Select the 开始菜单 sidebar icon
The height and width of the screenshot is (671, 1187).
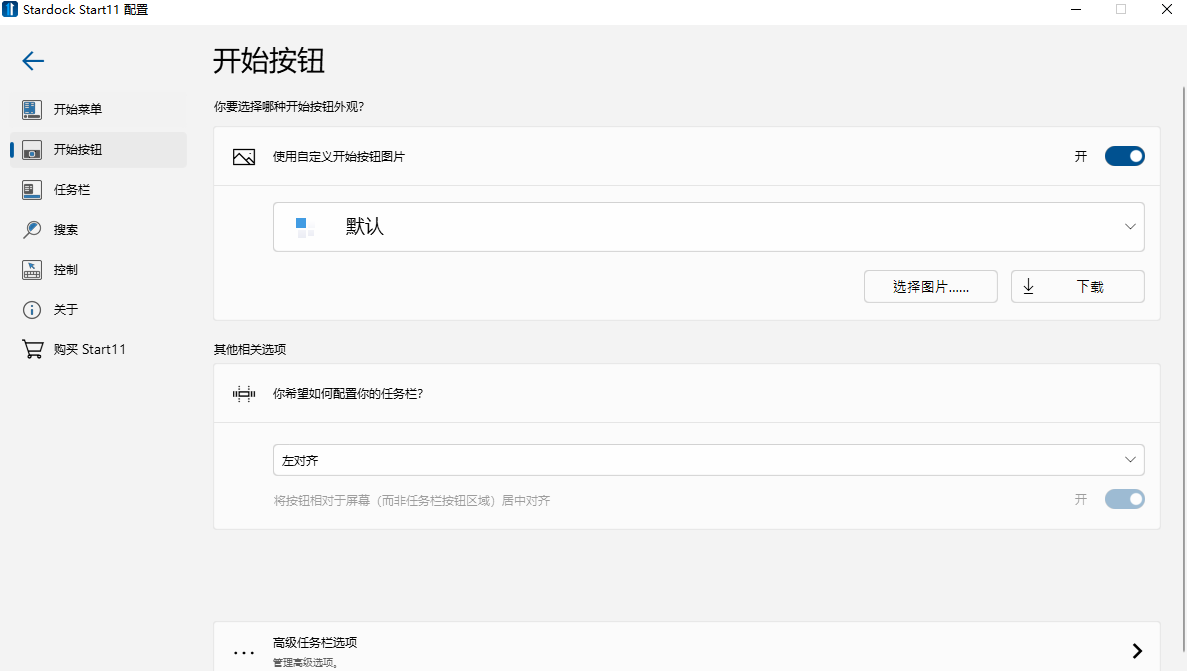point(34,109)
